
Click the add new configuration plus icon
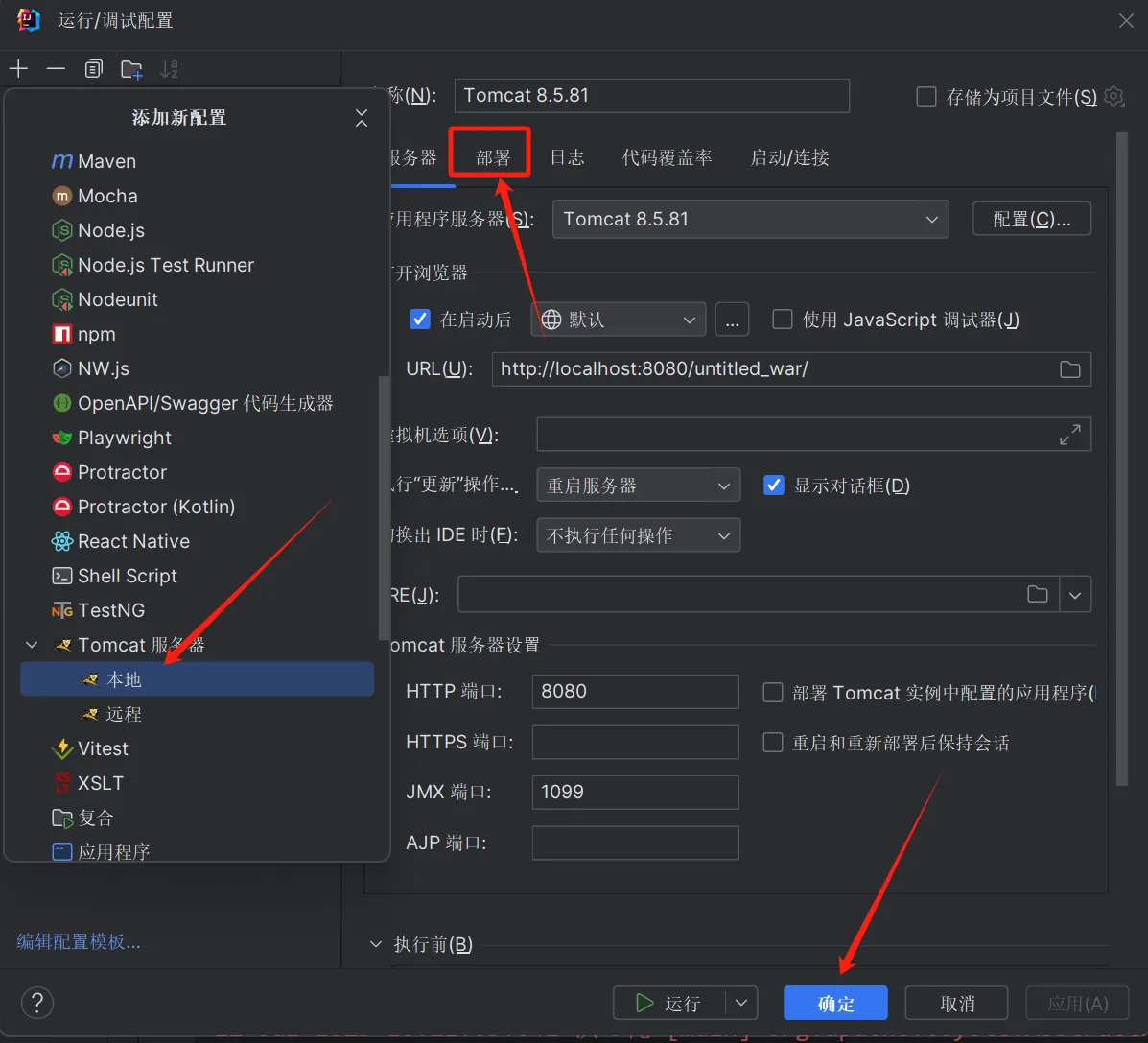click(18, 69)
